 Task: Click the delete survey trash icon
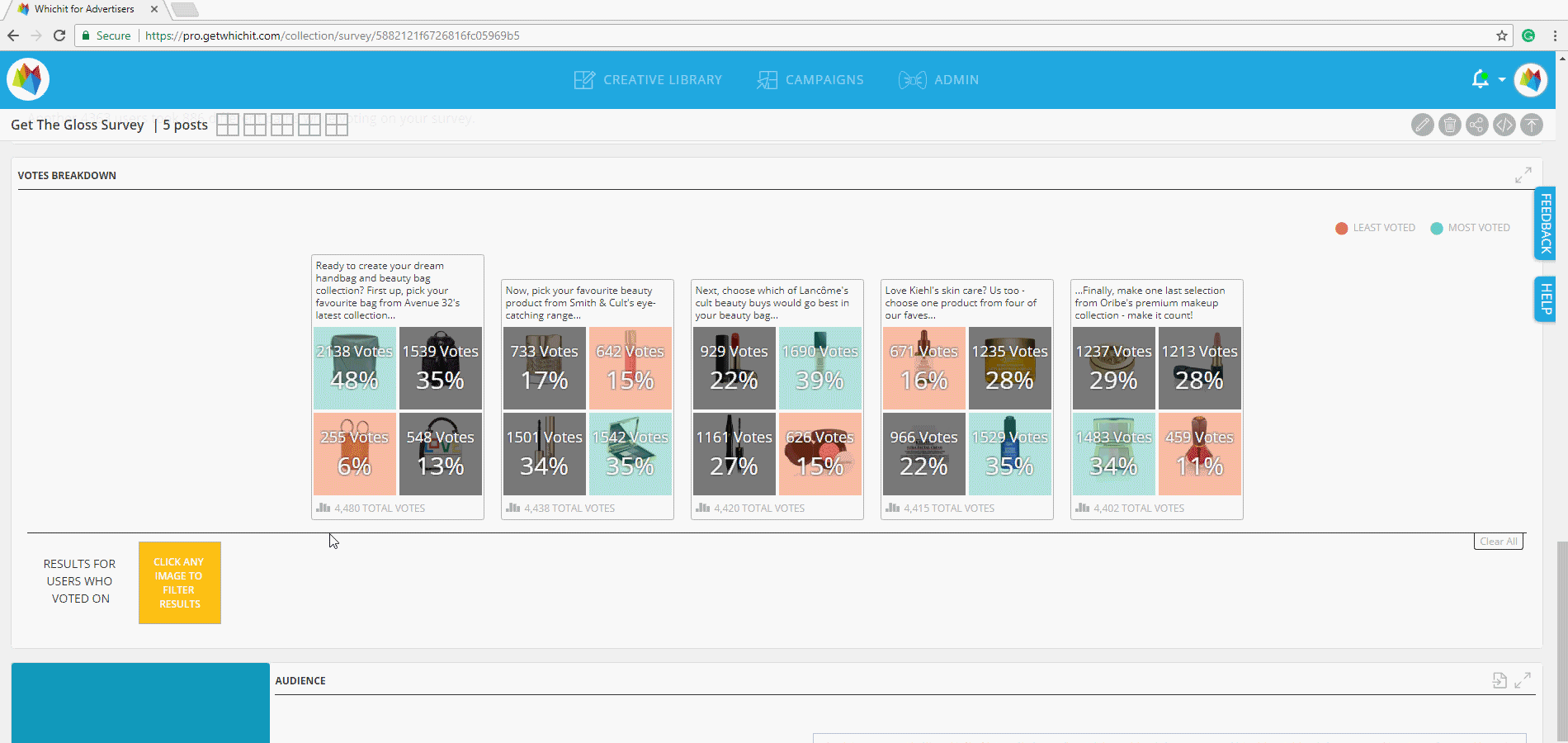(x=1449, y=125)
